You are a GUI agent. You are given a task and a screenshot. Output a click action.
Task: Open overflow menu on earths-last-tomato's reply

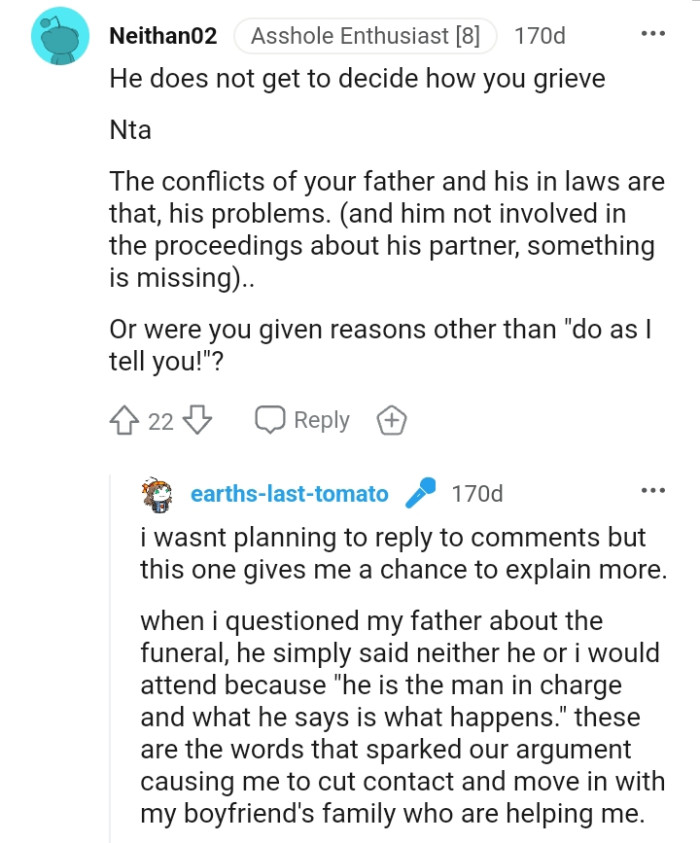tap(652, 489)
